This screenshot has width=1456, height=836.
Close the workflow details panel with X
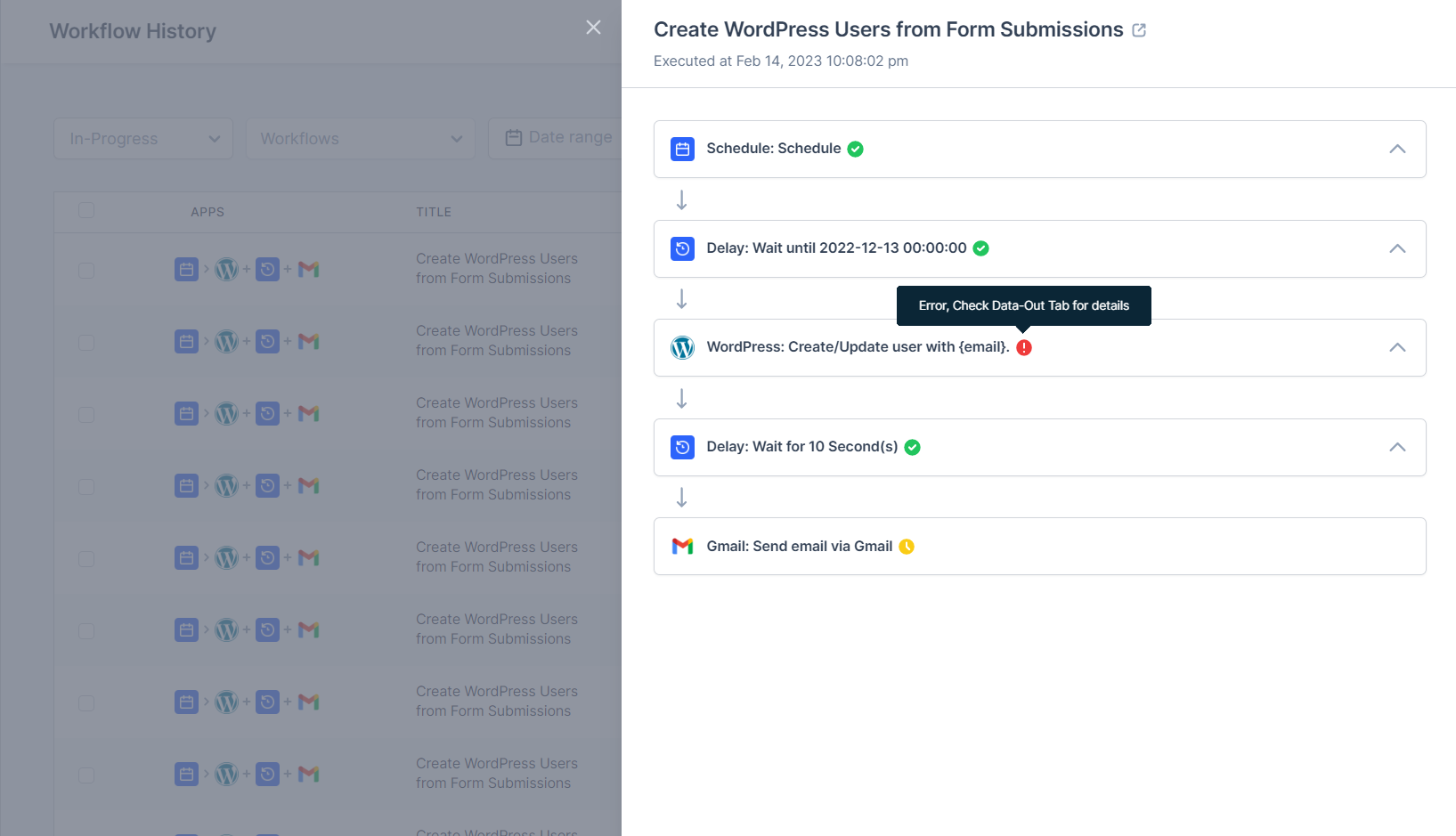click(593, 28)
